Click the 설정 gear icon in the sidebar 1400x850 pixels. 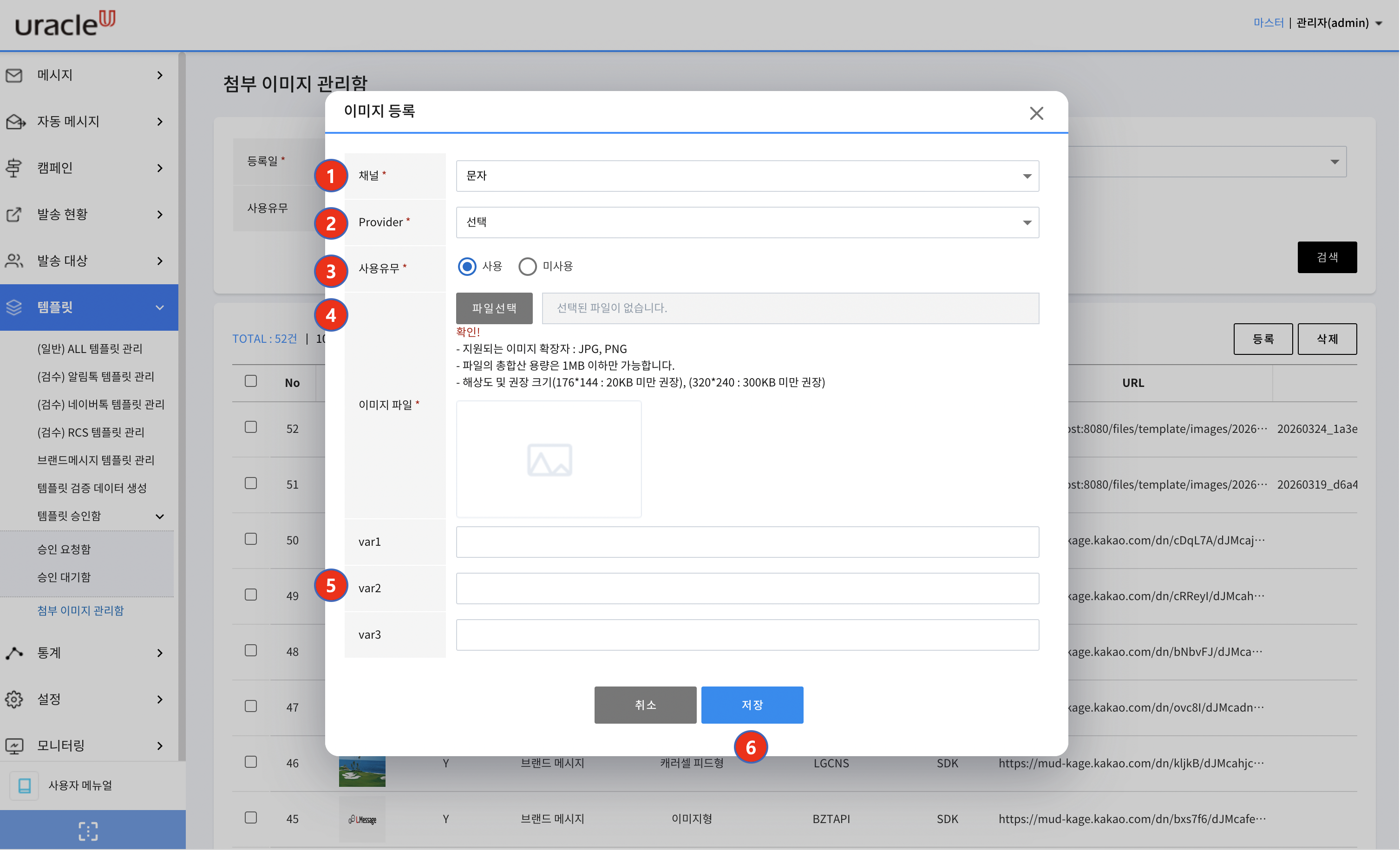coord(14,700)
